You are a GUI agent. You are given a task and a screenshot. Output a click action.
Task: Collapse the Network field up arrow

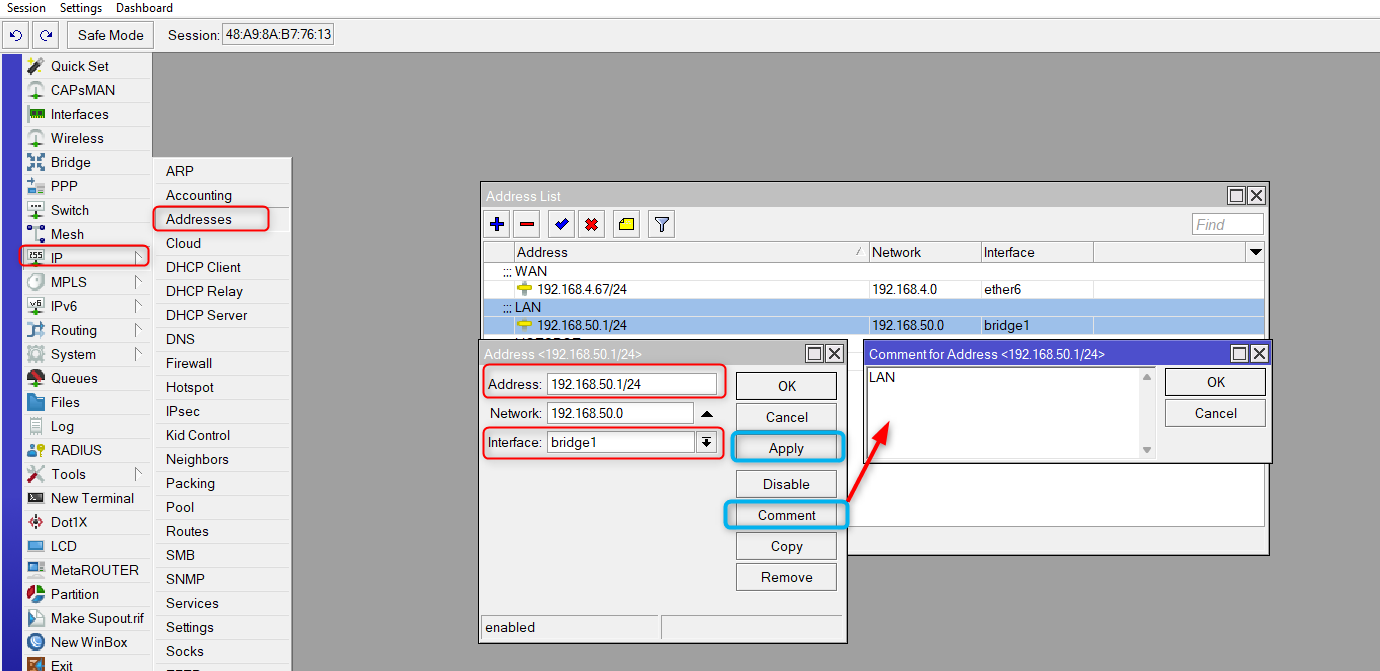707,413
